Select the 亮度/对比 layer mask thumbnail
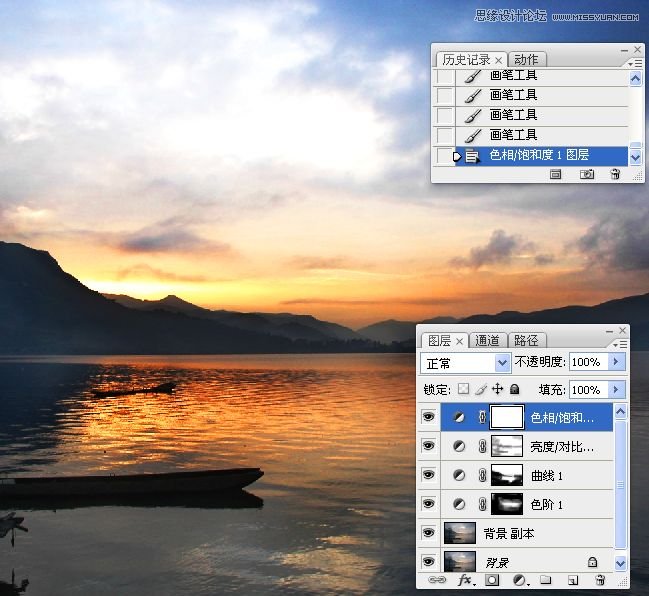 (509, 446)
